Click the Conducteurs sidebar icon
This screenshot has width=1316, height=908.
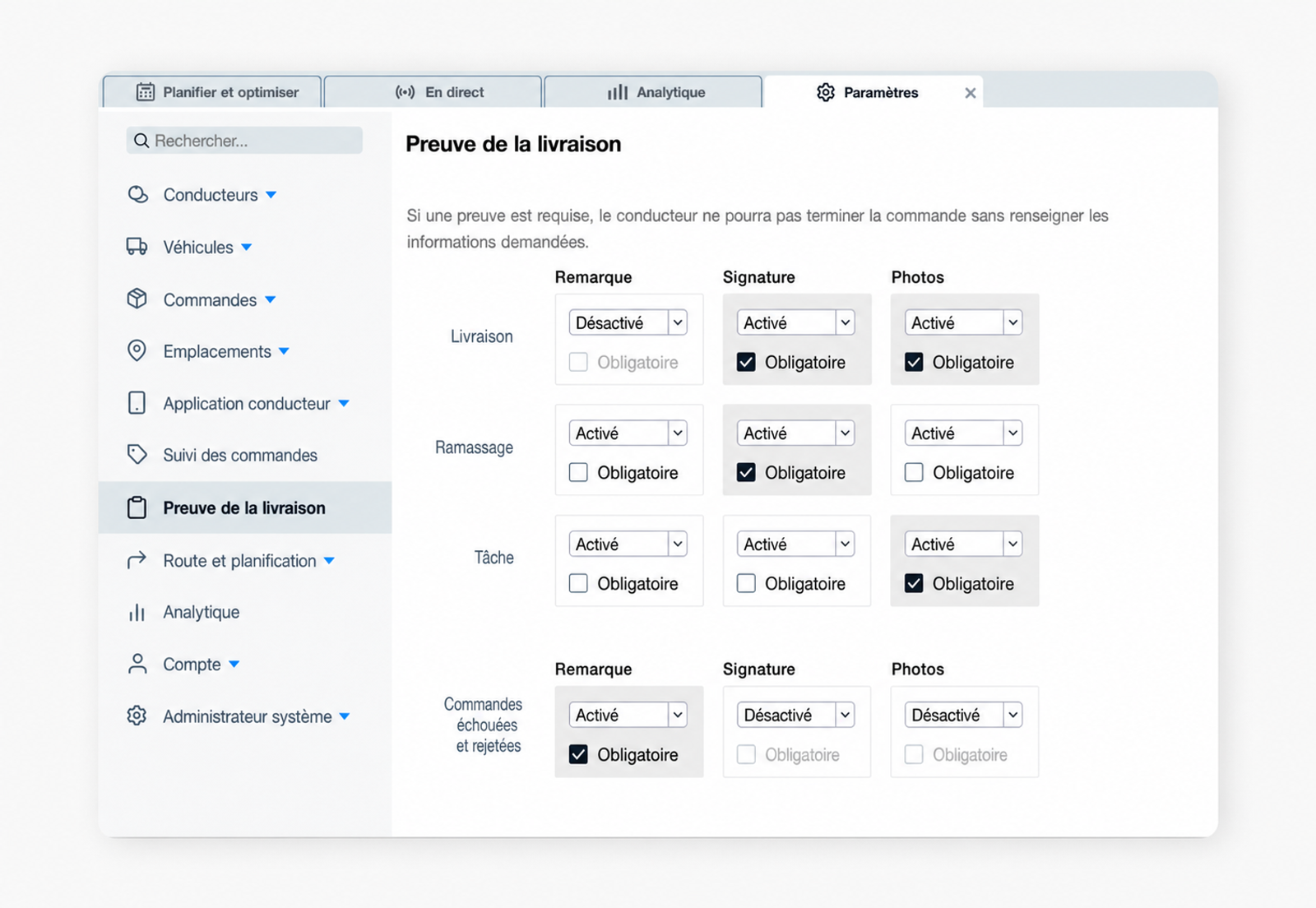coord(137,195)
